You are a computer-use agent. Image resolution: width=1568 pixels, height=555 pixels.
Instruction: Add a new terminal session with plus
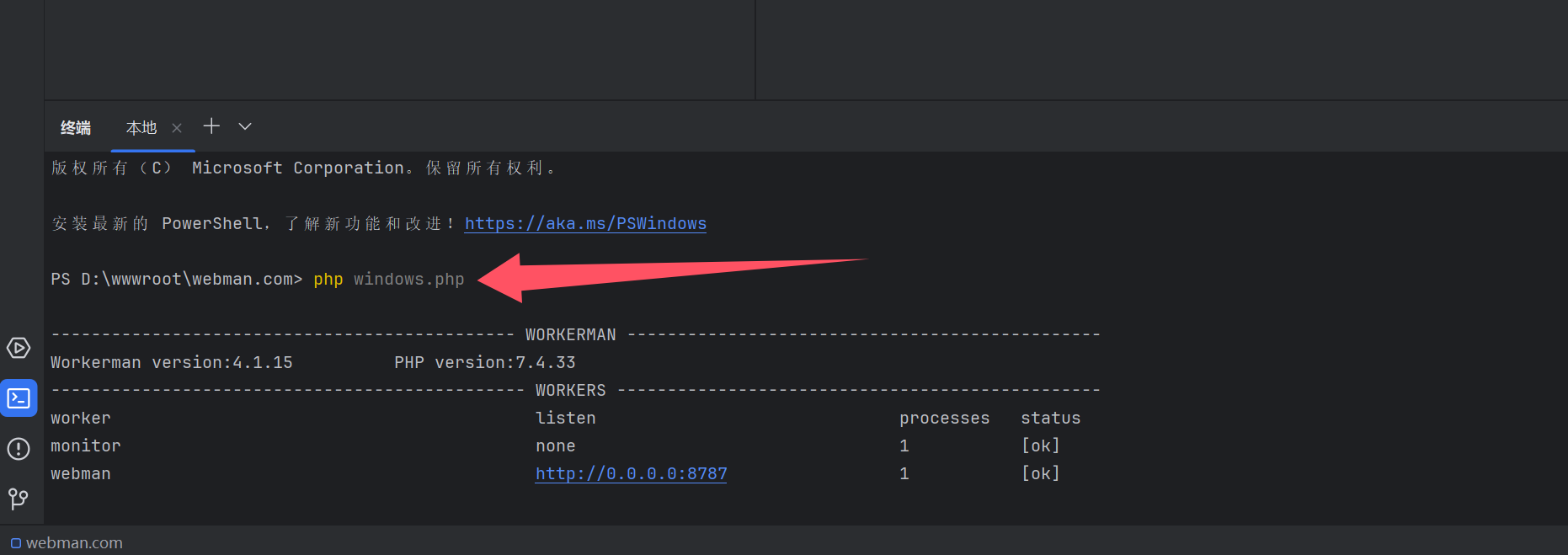click(x=211, y=126)
